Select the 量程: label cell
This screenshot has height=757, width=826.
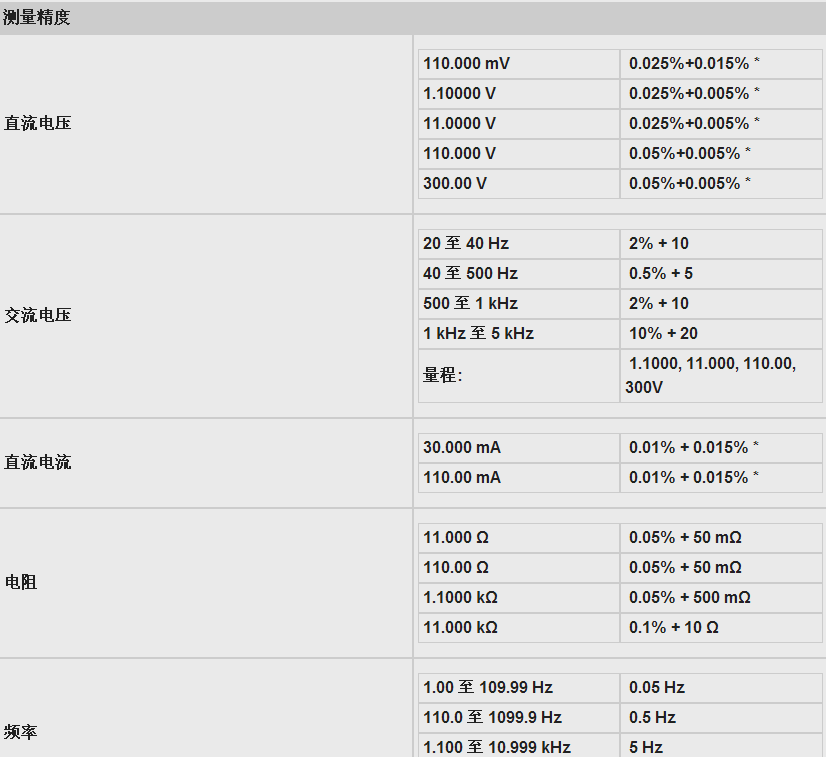tap(443, 375)
